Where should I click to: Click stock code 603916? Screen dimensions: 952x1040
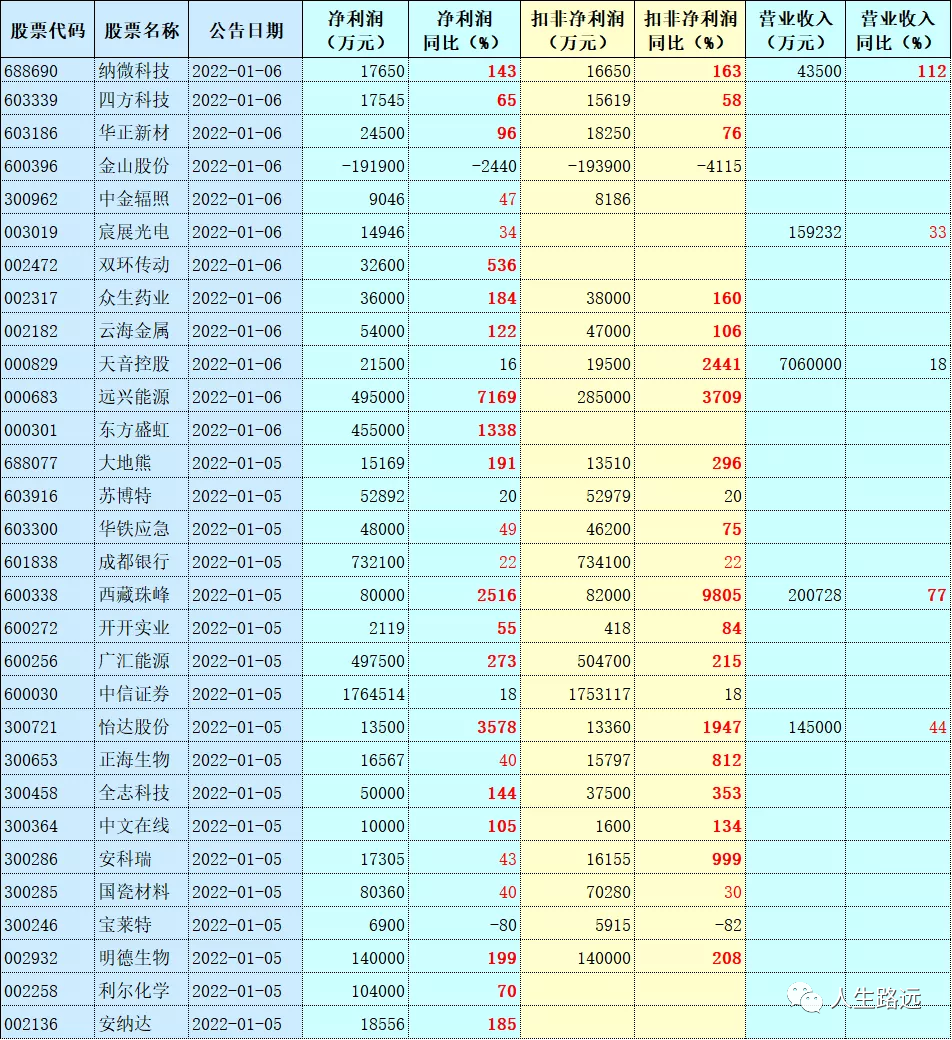click(48, 496)
